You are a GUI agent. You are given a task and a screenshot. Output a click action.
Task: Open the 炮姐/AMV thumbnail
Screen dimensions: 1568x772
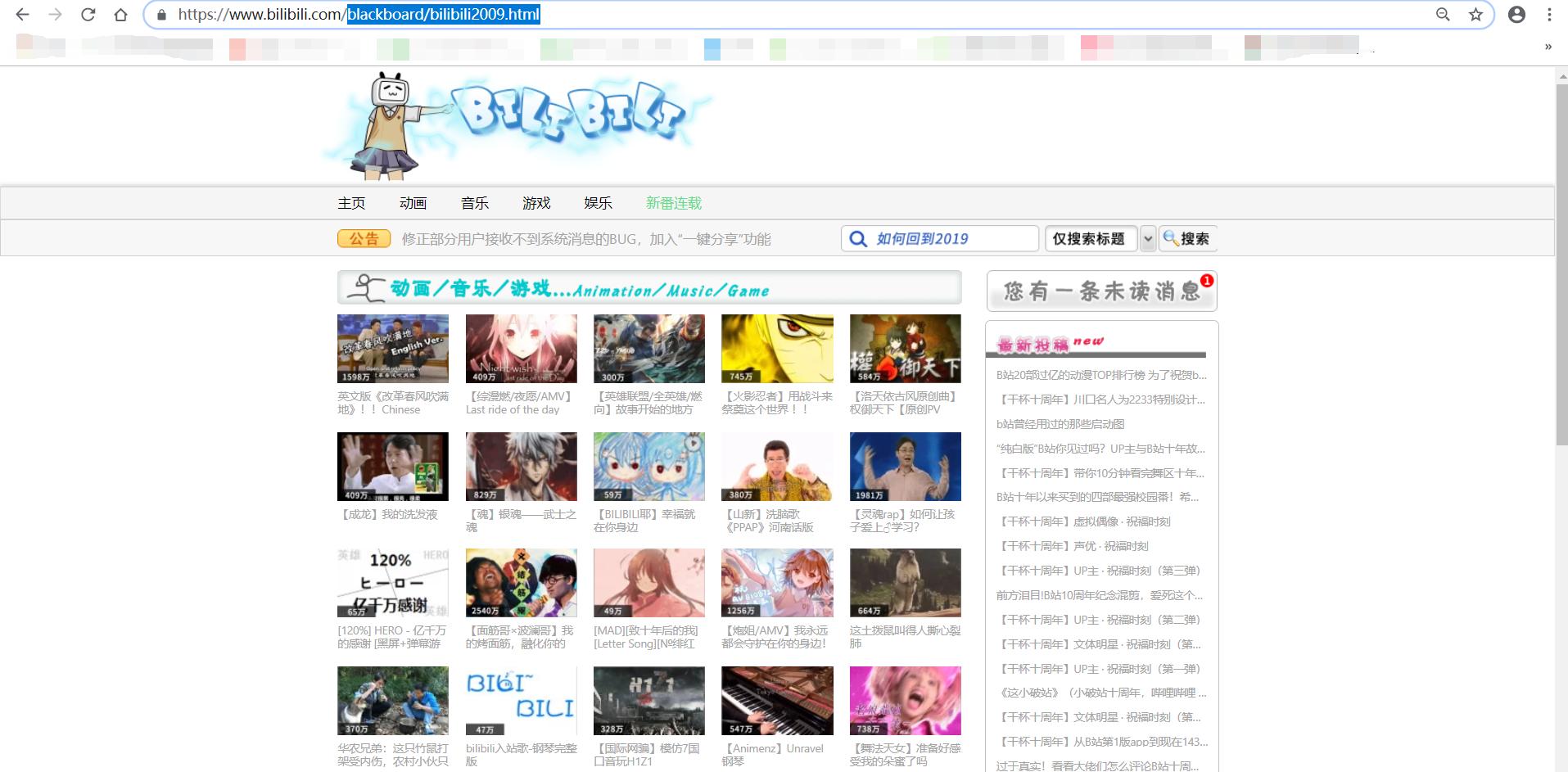(777, 583)
